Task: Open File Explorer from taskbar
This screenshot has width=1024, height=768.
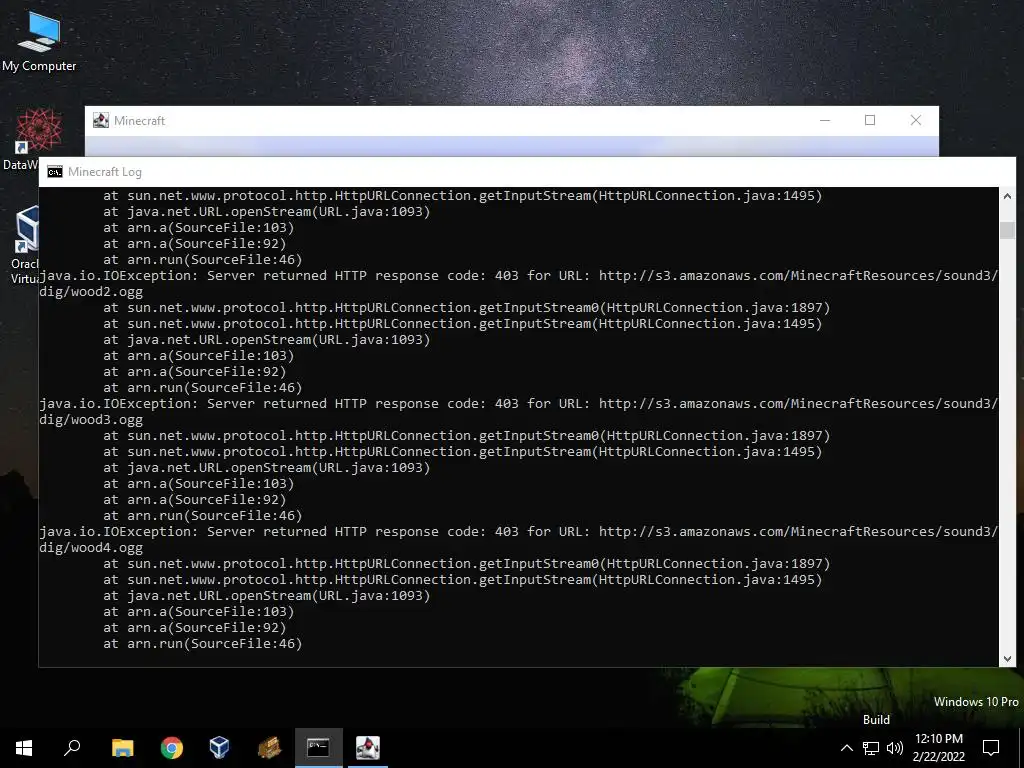Action: click(122, 748)
